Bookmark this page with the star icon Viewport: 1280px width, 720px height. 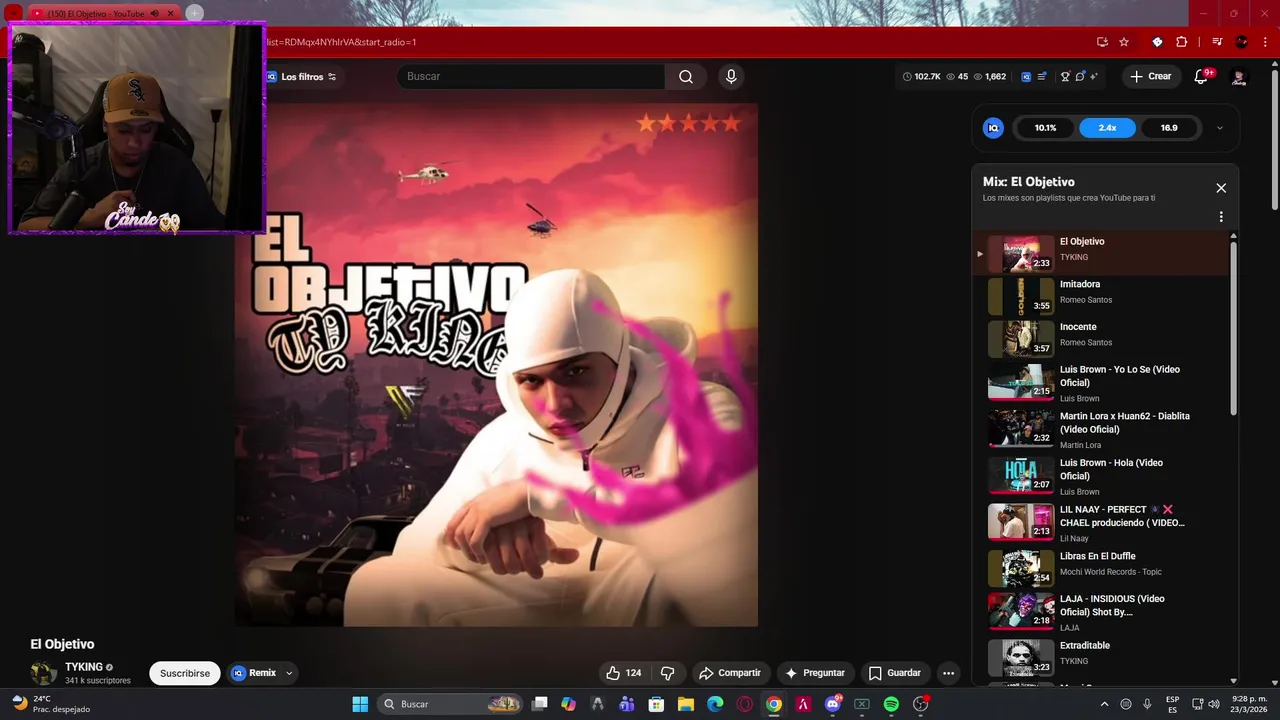click(1124, 42)
